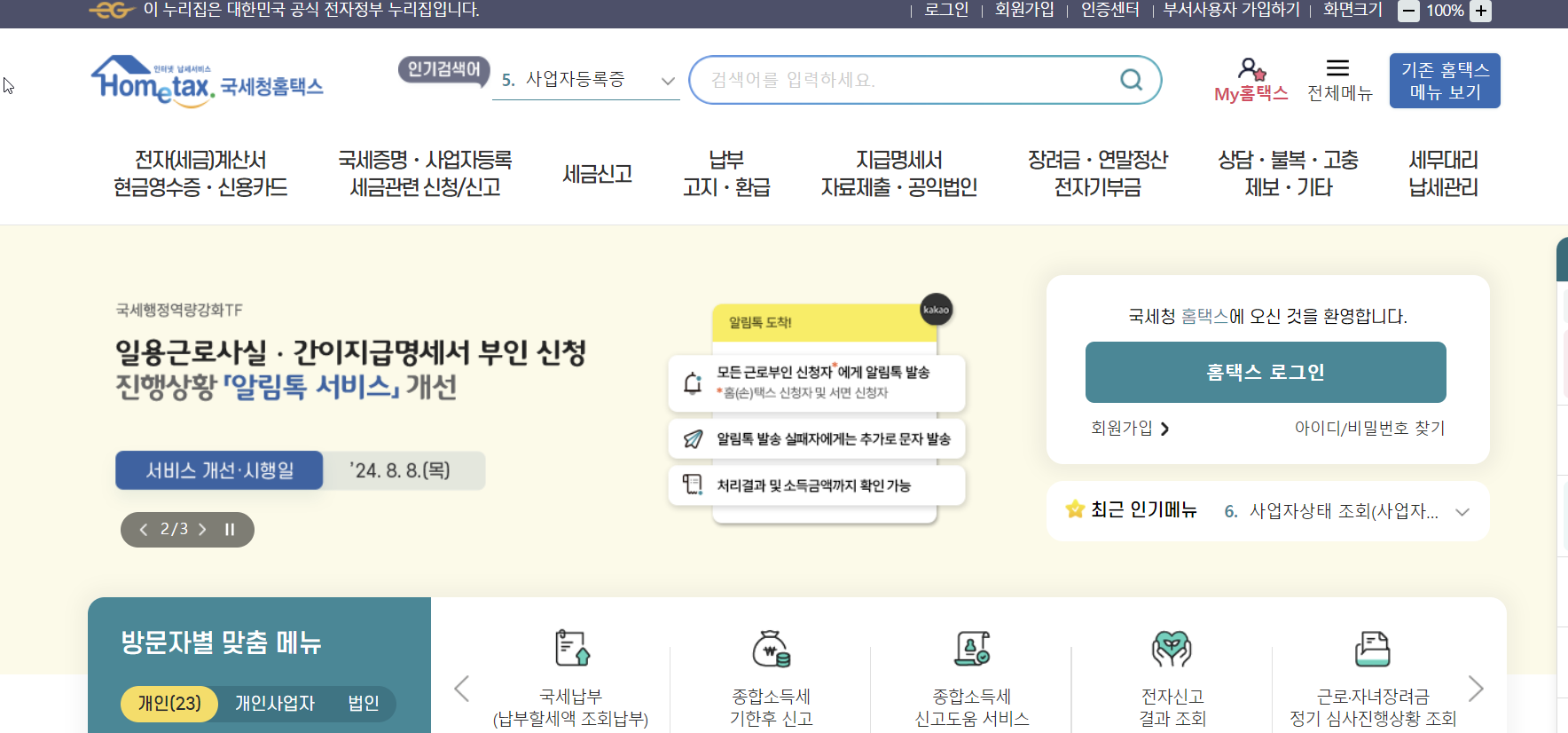Viewport: 1568px width, 733px height.
Task: Open 납부 고지·환급 menu
Action: click(x=726, y=174)
